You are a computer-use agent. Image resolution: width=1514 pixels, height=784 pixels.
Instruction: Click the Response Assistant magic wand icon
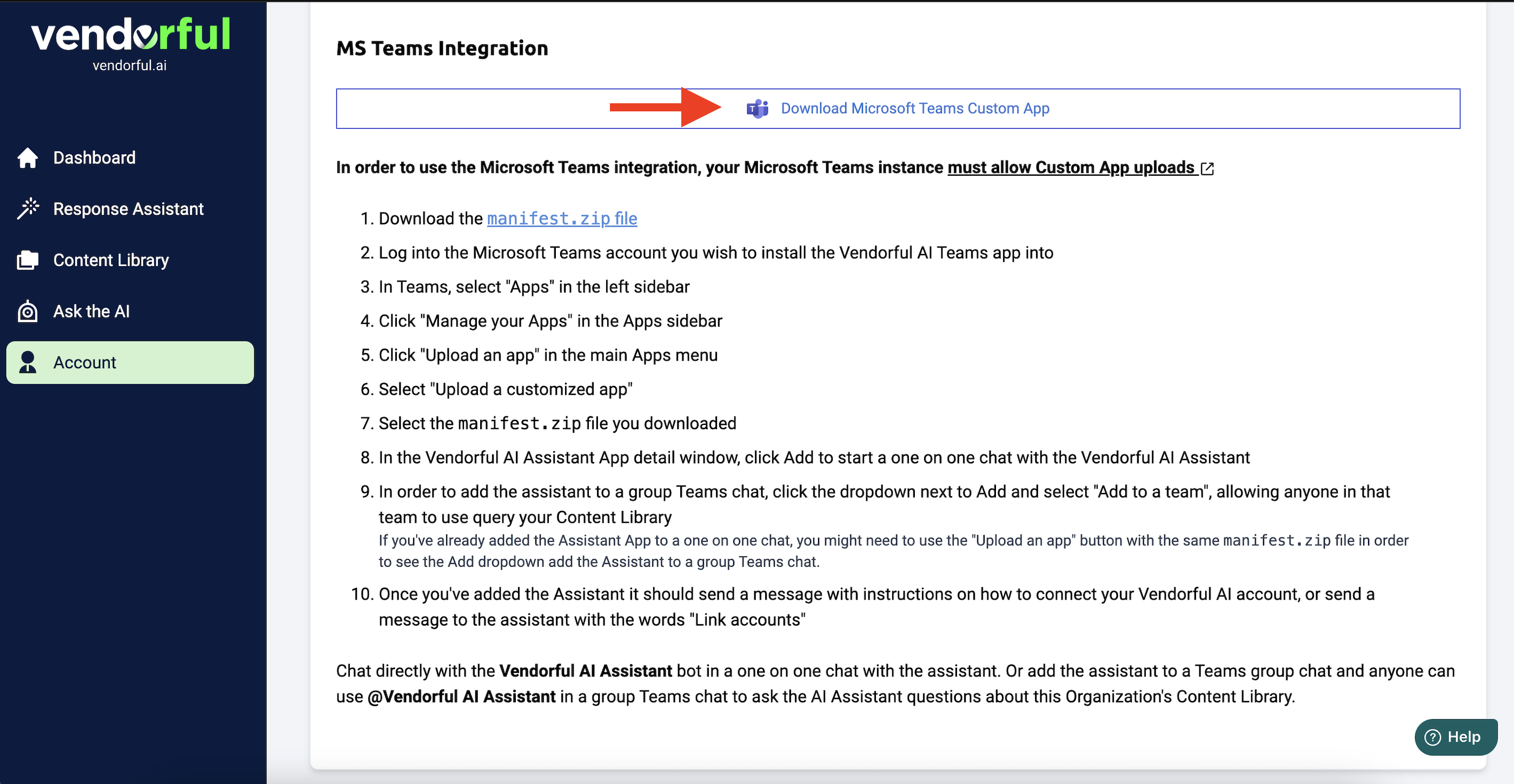coord(28,209)
